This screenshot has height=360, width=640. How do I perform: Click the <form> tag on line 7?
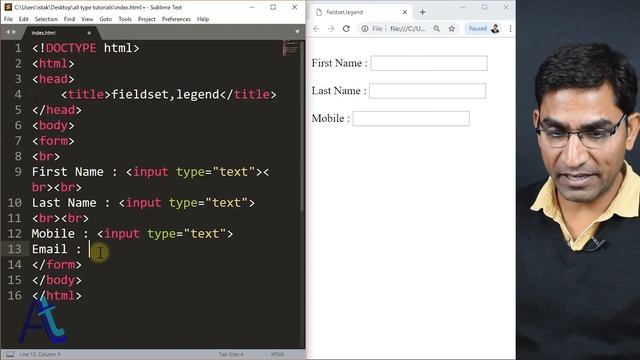click(x=53, y=141)
